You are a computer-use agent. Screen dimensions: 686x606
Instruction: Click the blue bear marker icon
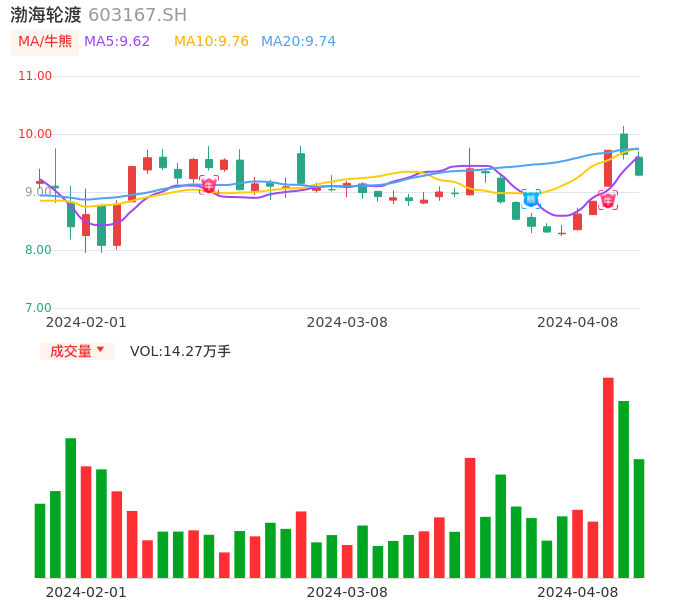tap(530, 199)
